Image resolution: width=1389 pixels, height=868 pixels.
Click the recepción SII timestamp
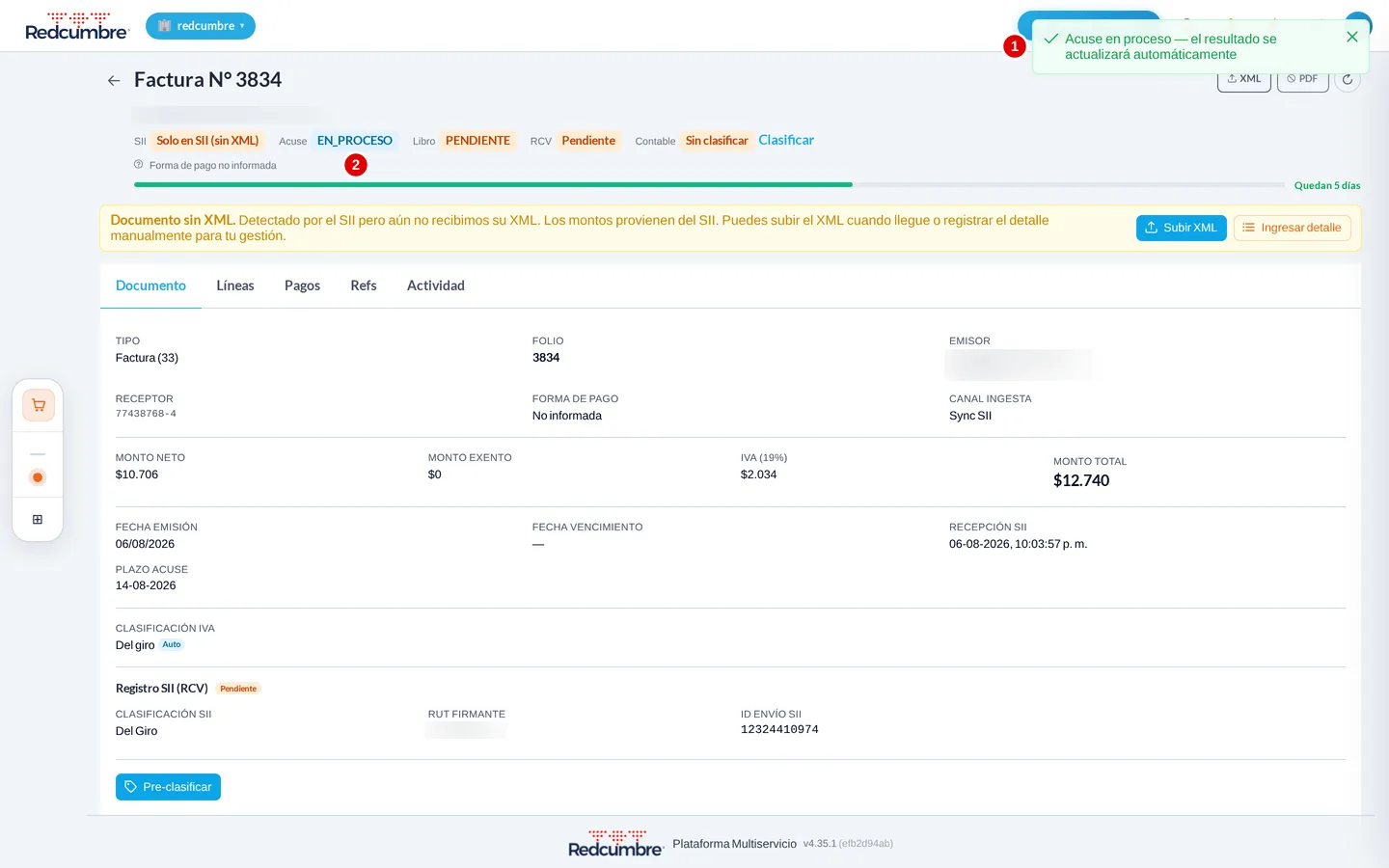pos(1018,544)
